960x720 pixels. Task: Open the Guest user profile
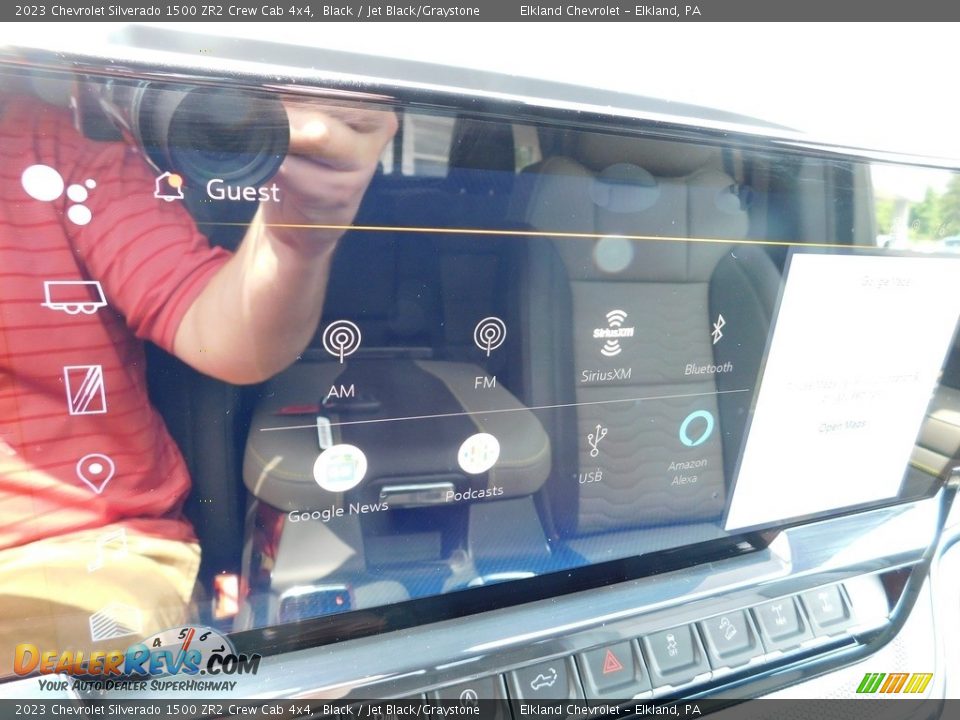coord(243,190)
